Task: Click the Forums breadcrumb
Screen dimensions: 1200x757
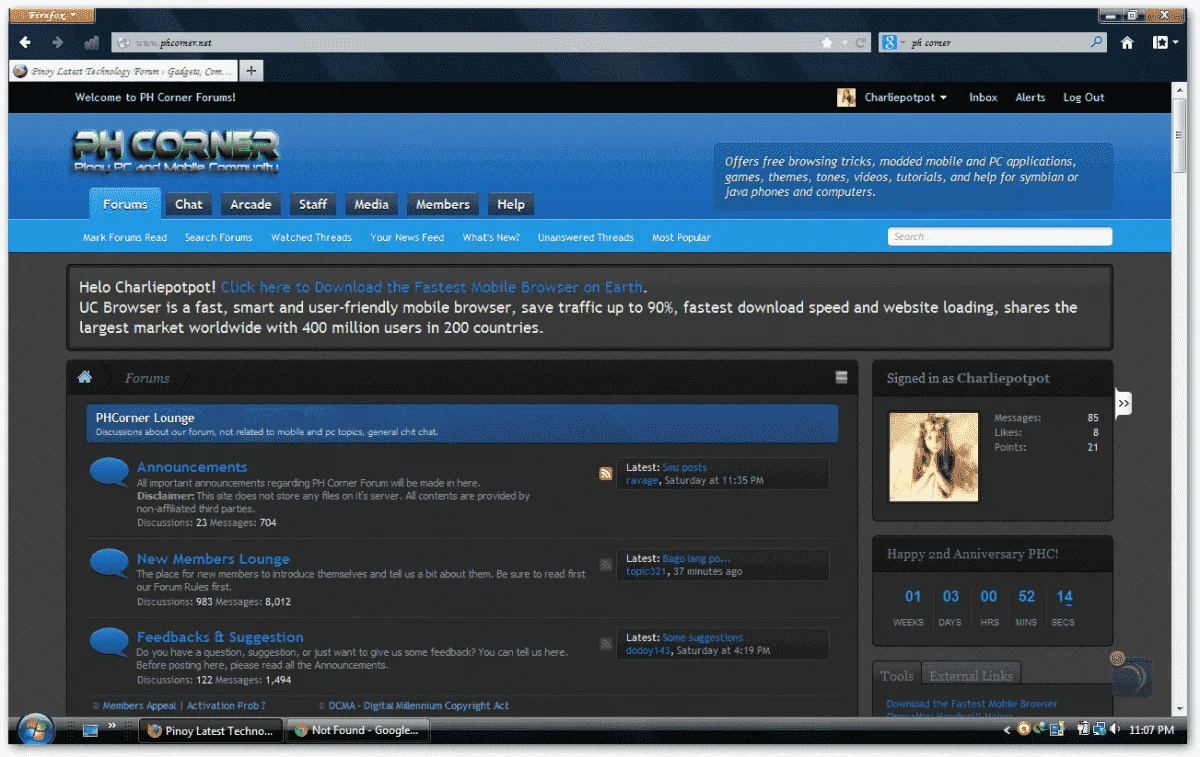Action: coord(147,378)
